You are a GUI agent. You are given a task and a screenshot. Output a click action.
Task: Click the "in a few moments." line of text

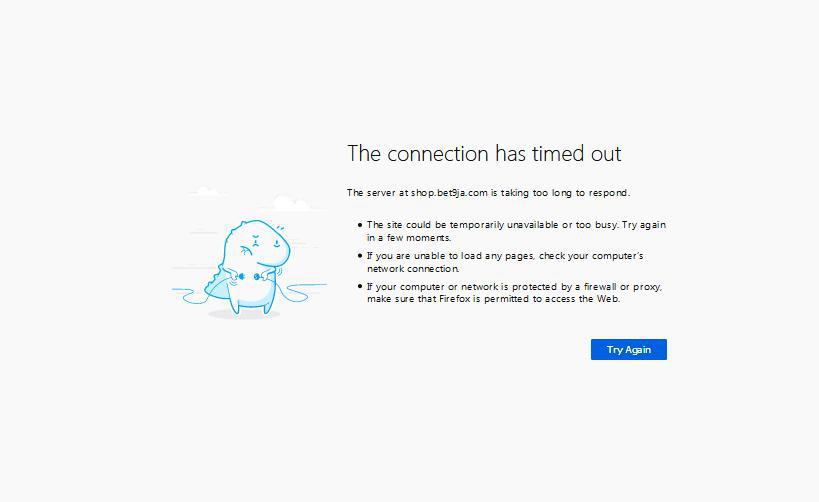tap(409, 238)
